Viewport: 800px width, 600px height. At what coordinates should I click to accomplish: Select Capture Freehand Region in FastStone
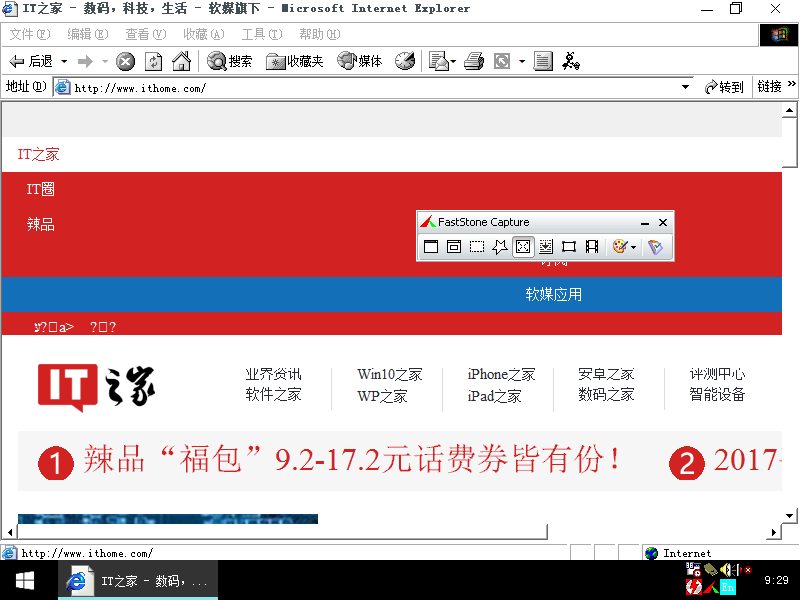tap(499, 247)
